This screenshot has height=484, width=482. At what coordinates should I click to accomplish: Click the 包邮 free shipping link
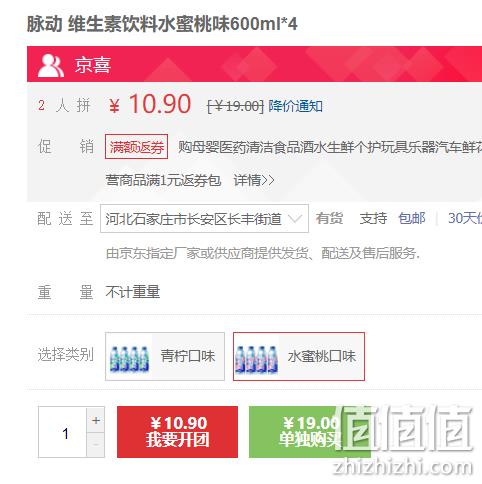click(412, 218)
